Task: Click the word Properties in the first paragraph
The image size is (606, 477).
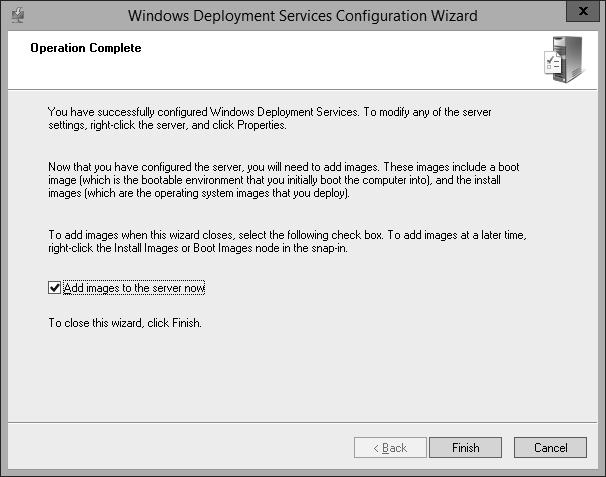Action: coord(261,125)
